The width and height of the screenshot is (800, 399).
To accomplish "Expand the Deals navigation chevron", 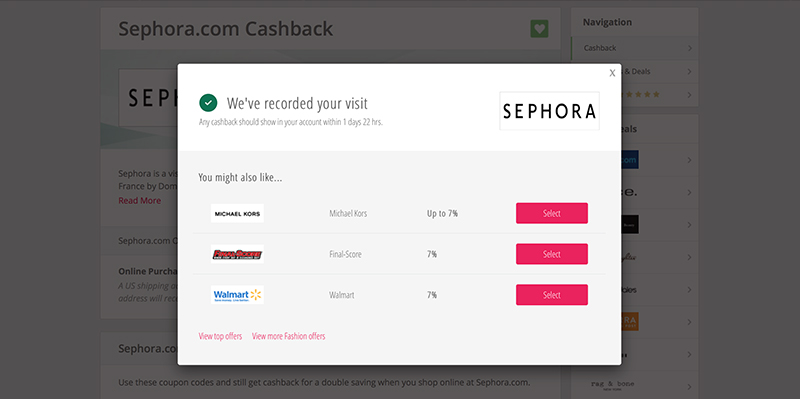I will click(x=689, y=71).
